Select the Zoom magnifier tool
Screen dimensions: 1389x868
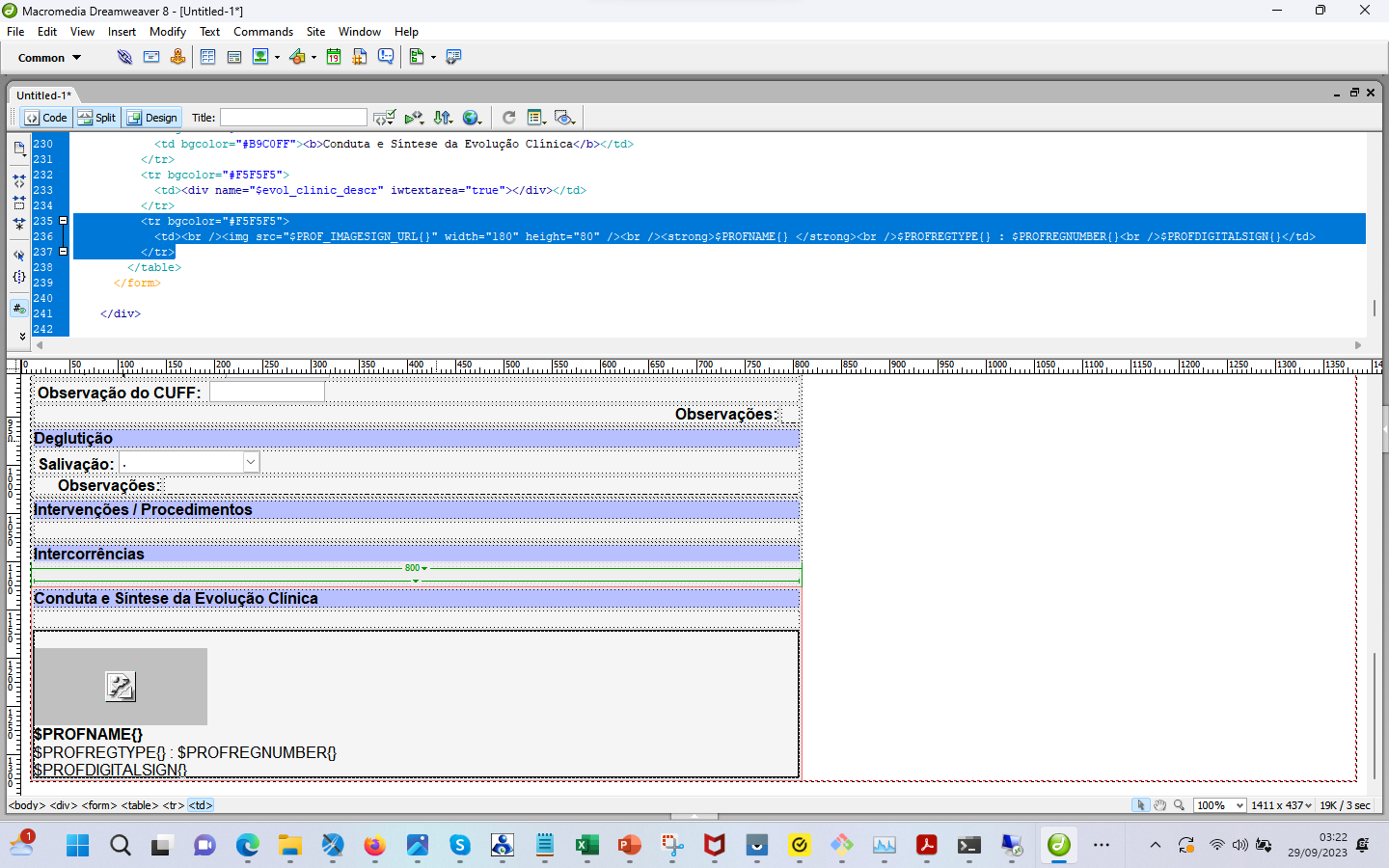(1179, 805)
